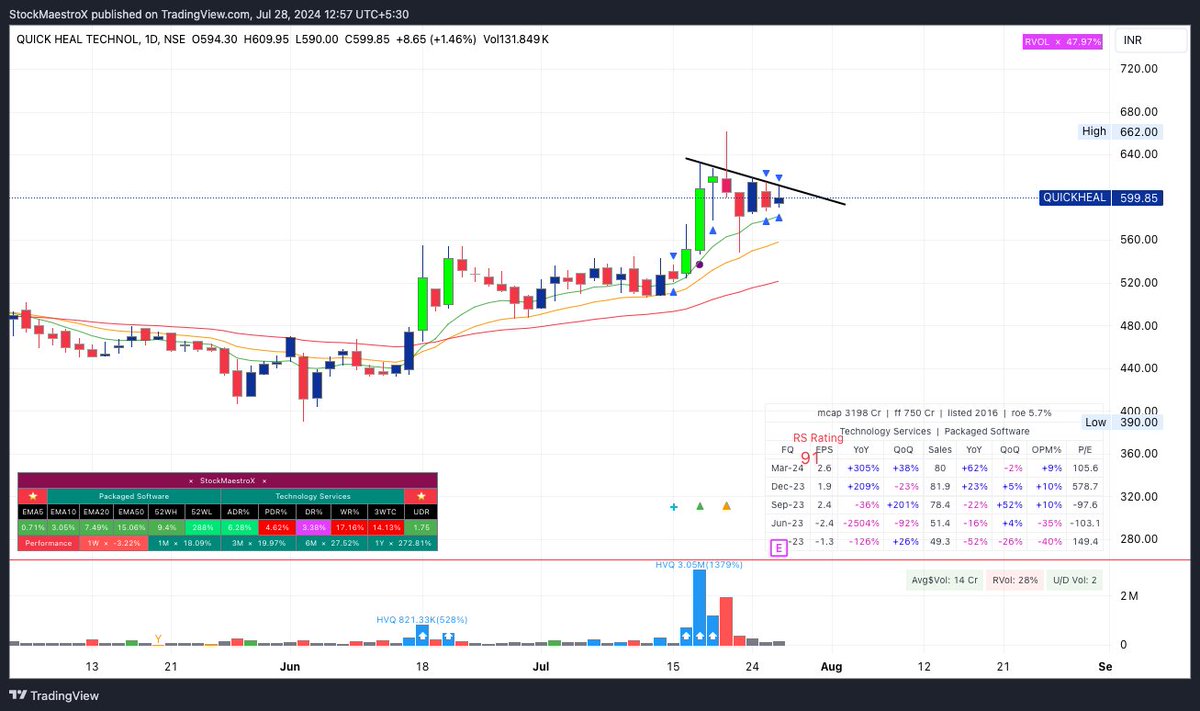Click the Sales column header
Viewport: 1200px width, 711px height.
(940, 450)
